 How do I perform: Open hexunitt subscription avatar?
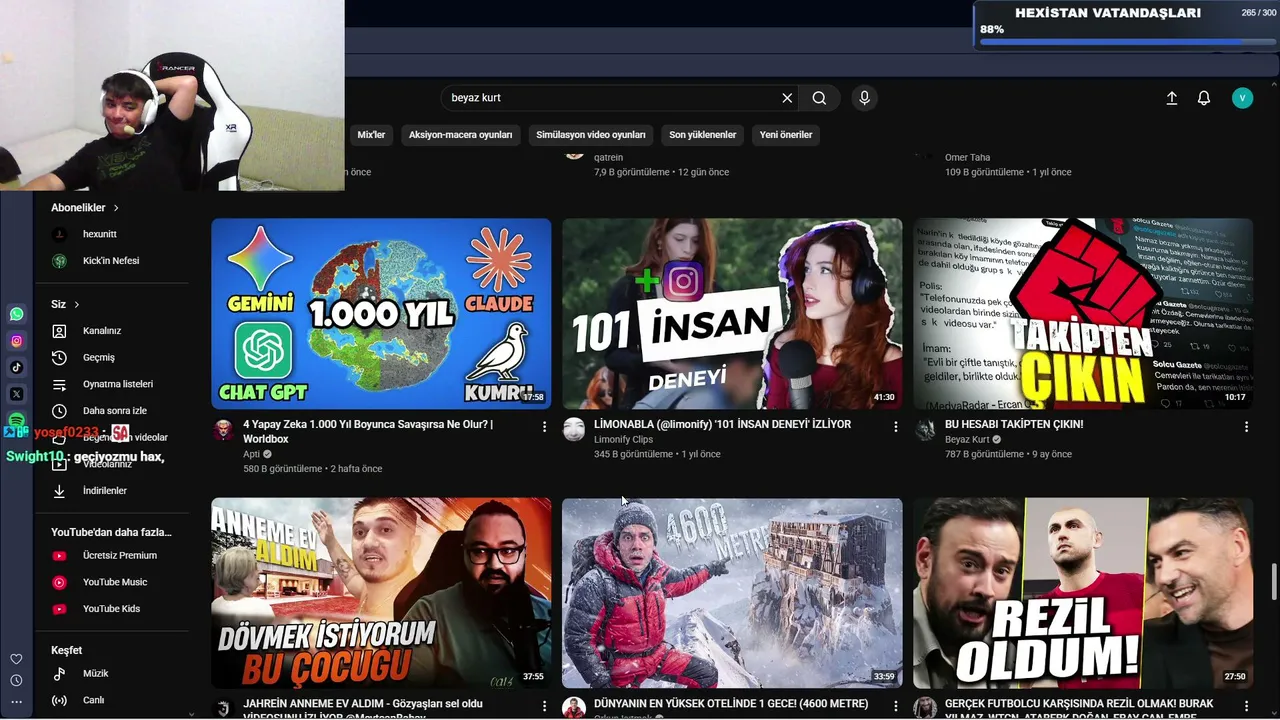click(60, 234)
